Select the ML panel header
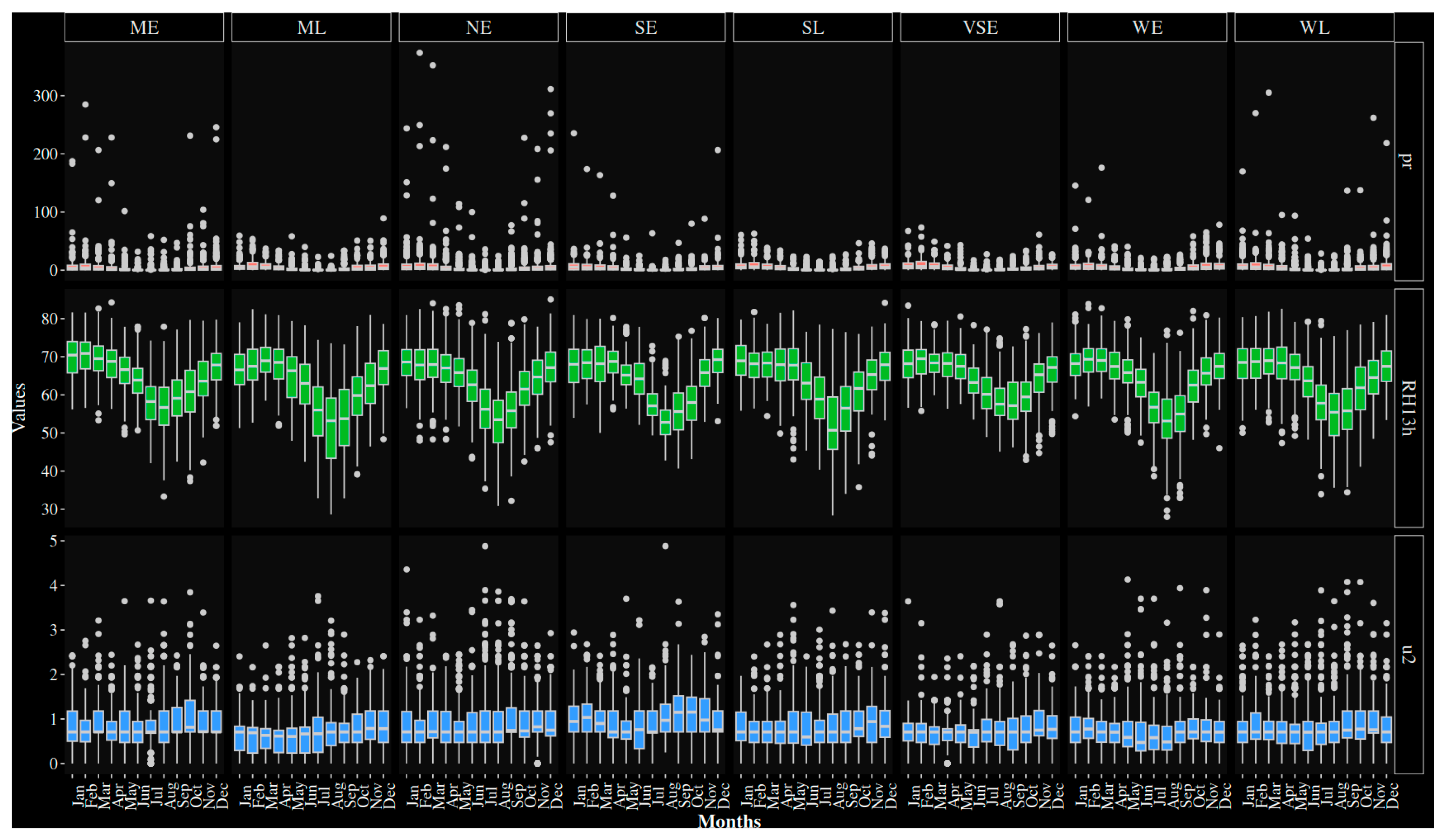 click(311, 28)
